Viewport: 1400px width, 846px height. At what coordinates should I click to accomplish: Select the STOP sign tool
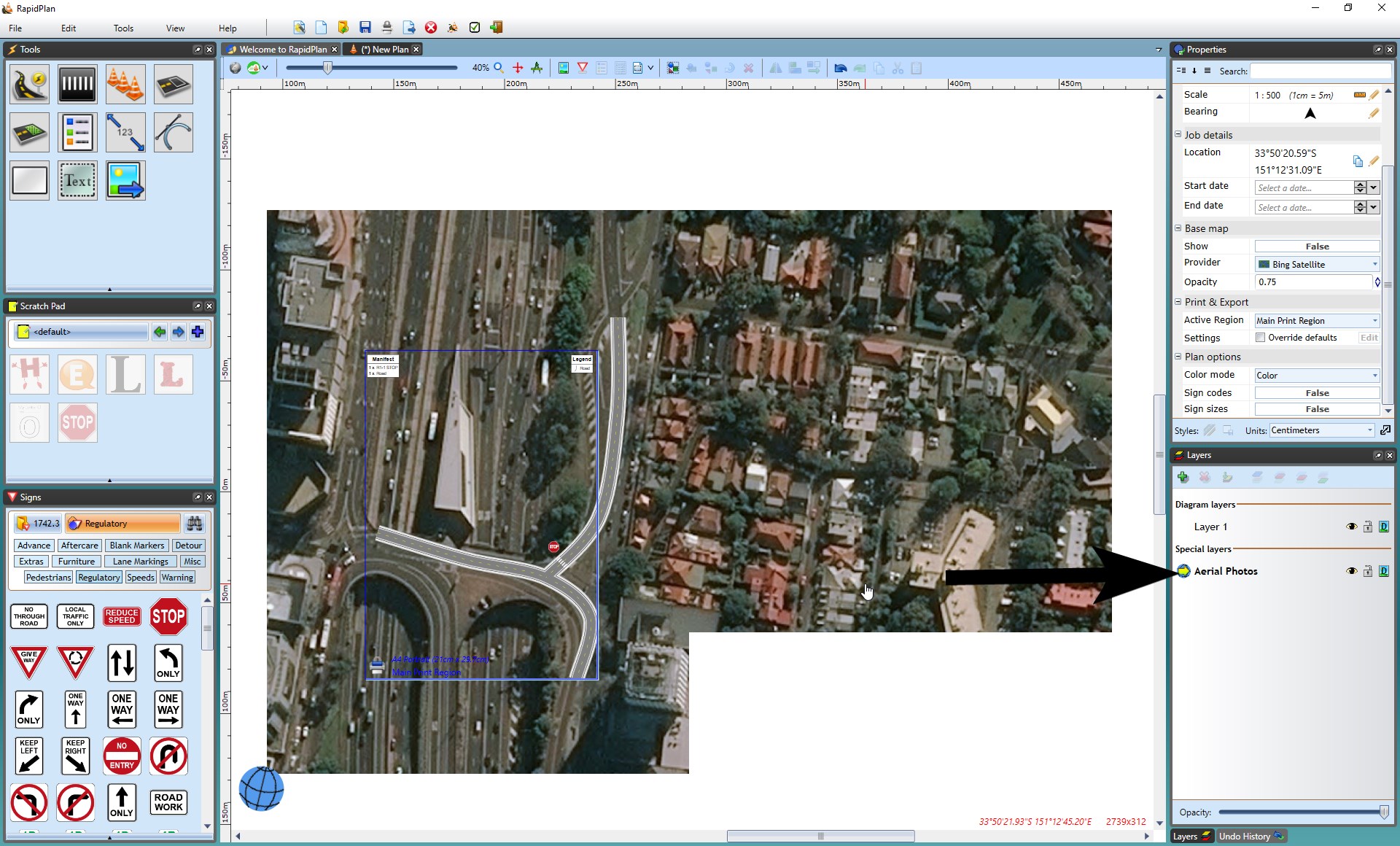(169, 615)
